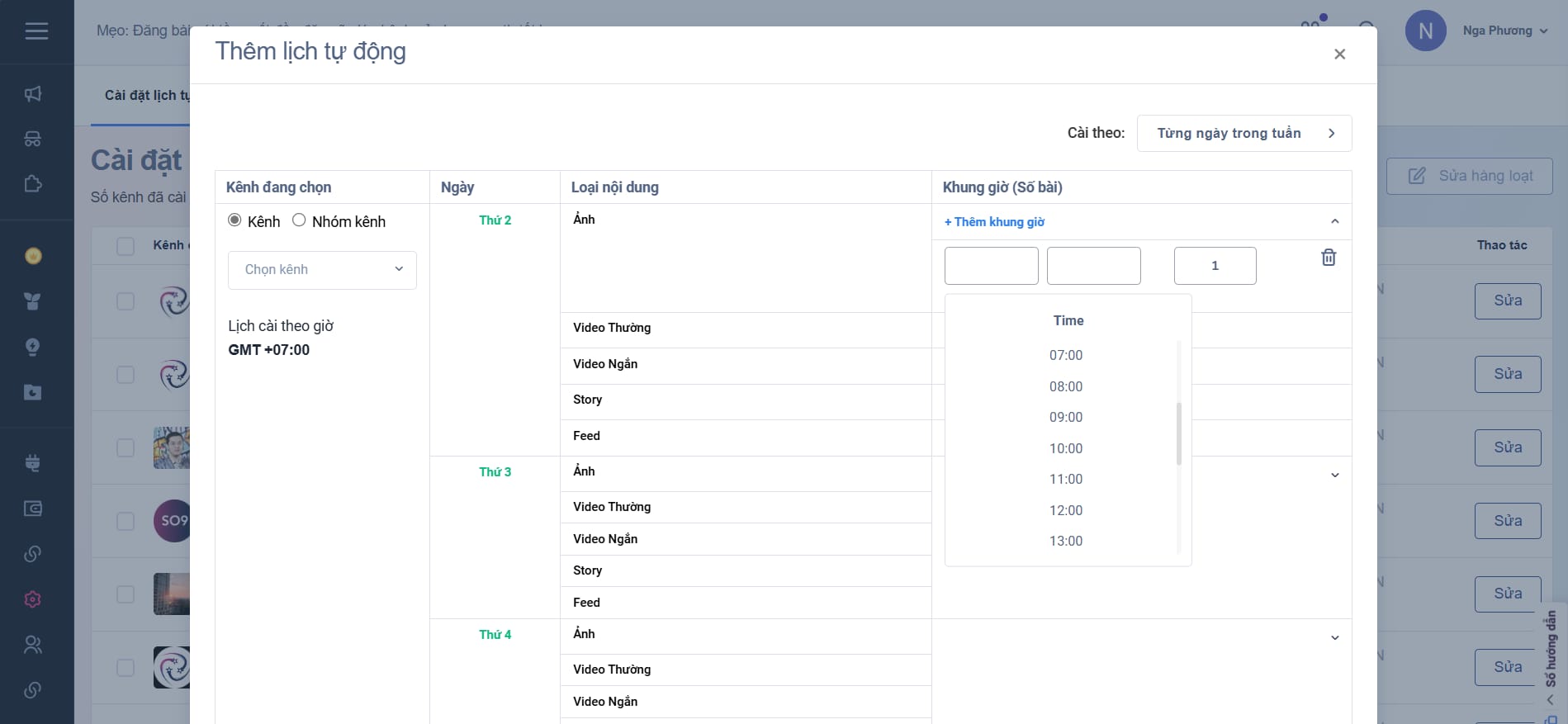Choose 12:00 in the time list
The width and height of the screenshot is (1568, 724).
(1066, 511)
